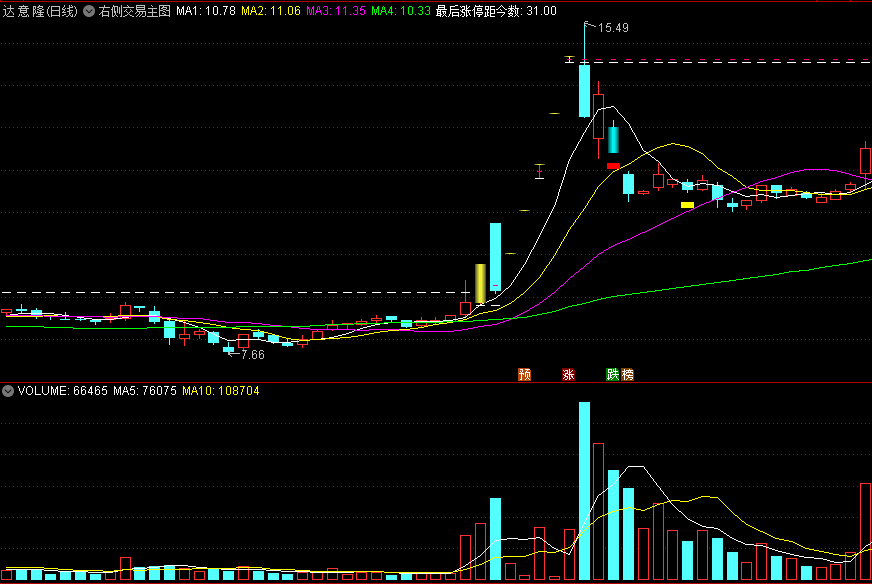The height and width of the screenshot is (584, 872).
Task: Select the stock title 达意隆(日线)
Action: pyautogui.click(x=40, y=11)
